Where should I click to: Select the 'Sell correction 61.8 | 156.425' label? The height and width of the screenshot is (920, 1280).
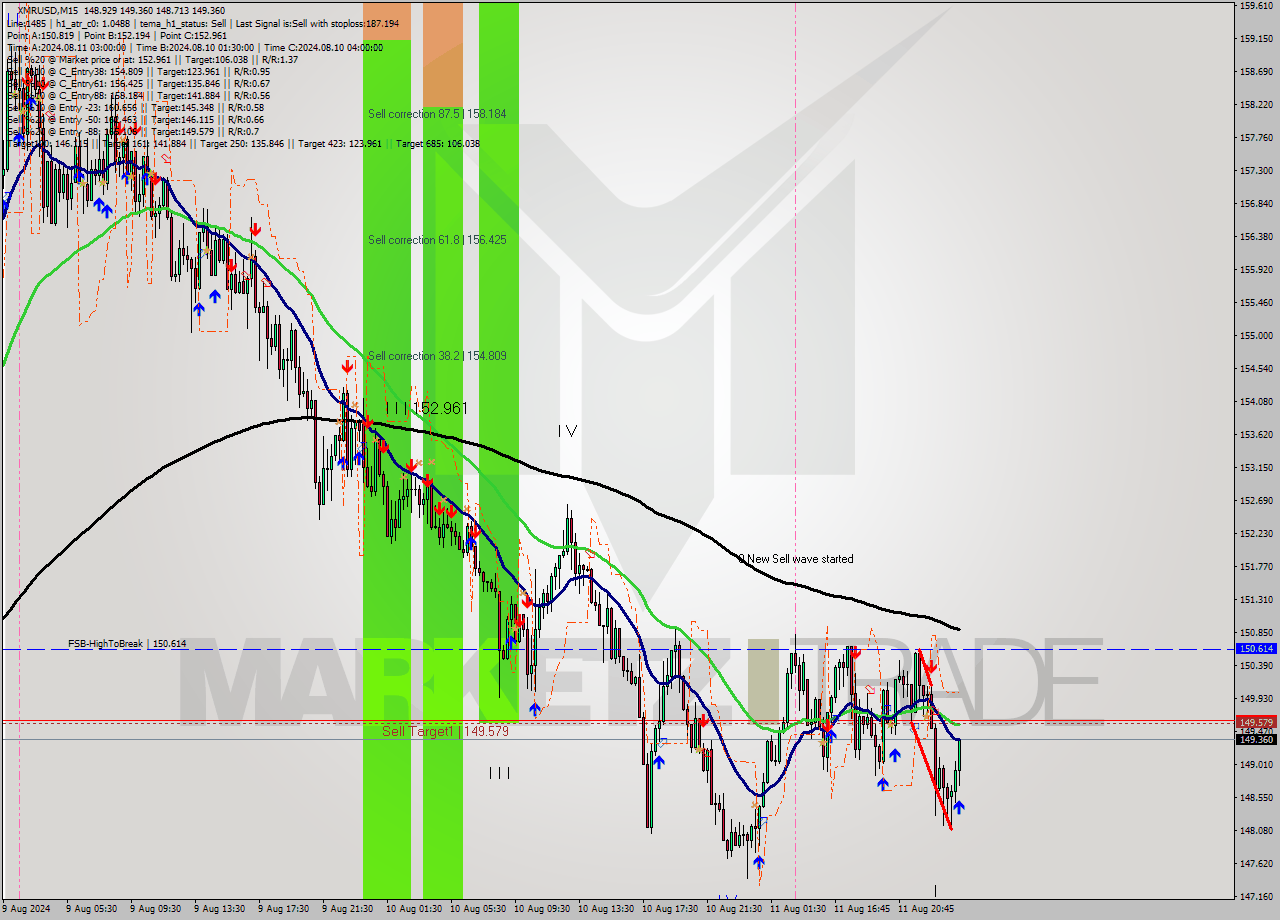pos(437,240)
